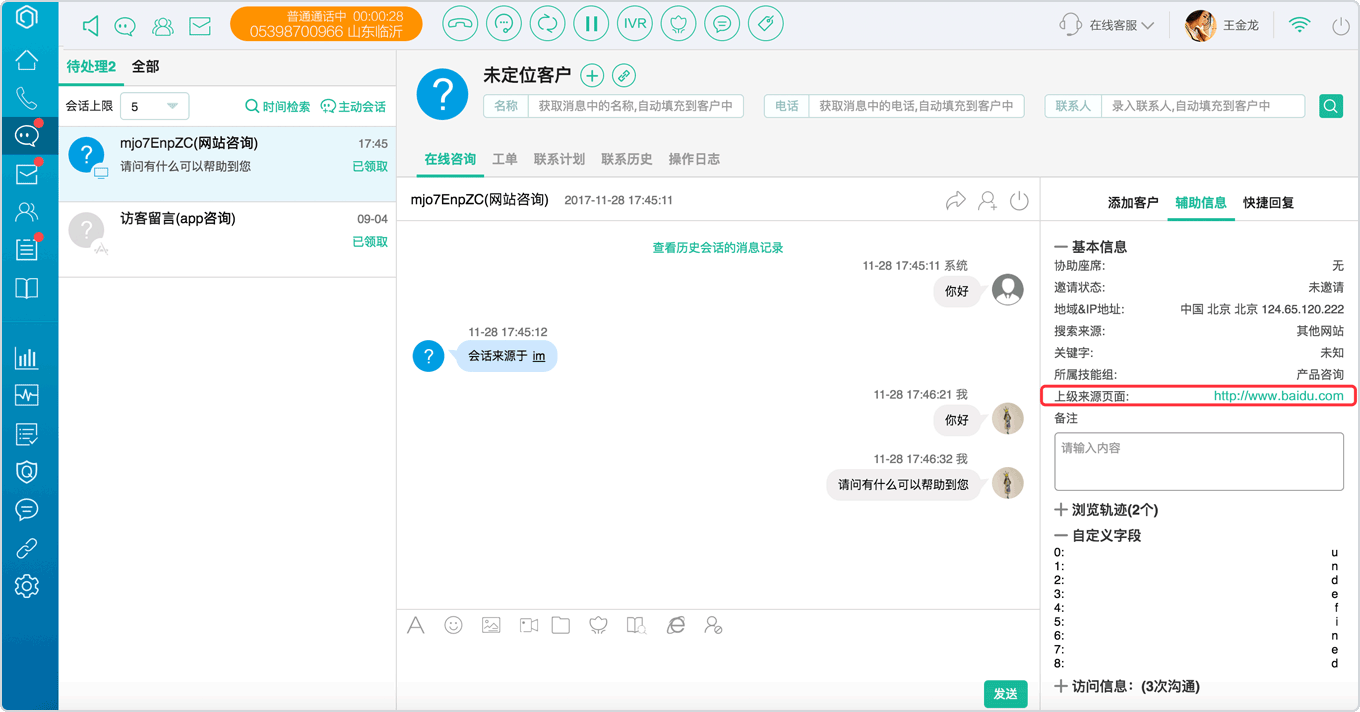The width and height of the screenshot is (1360, 712).
Task: Open the IVR transfer button
Action: pyautogui.click(x=635, y=24)
